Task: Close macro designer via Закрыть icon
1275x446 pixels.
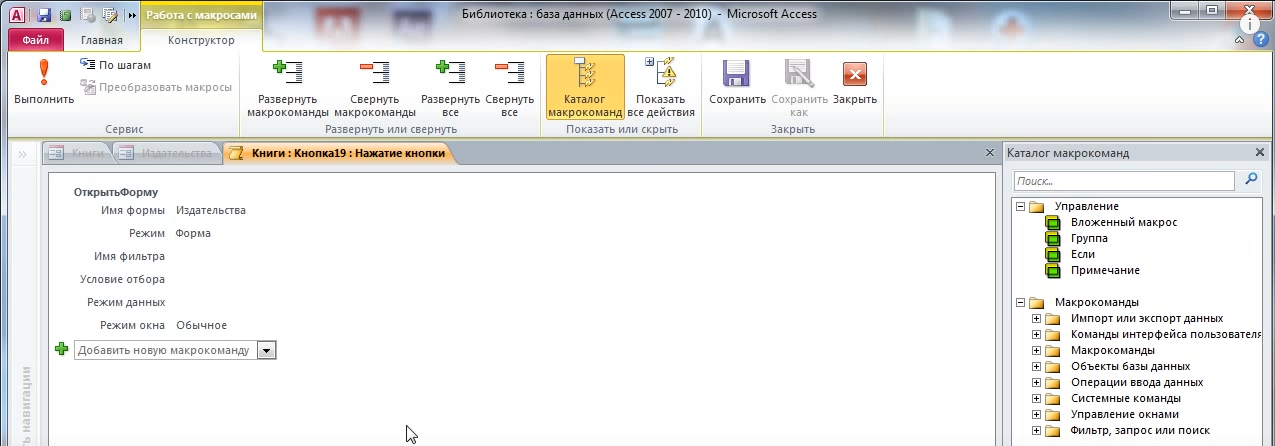Action: 854,76
